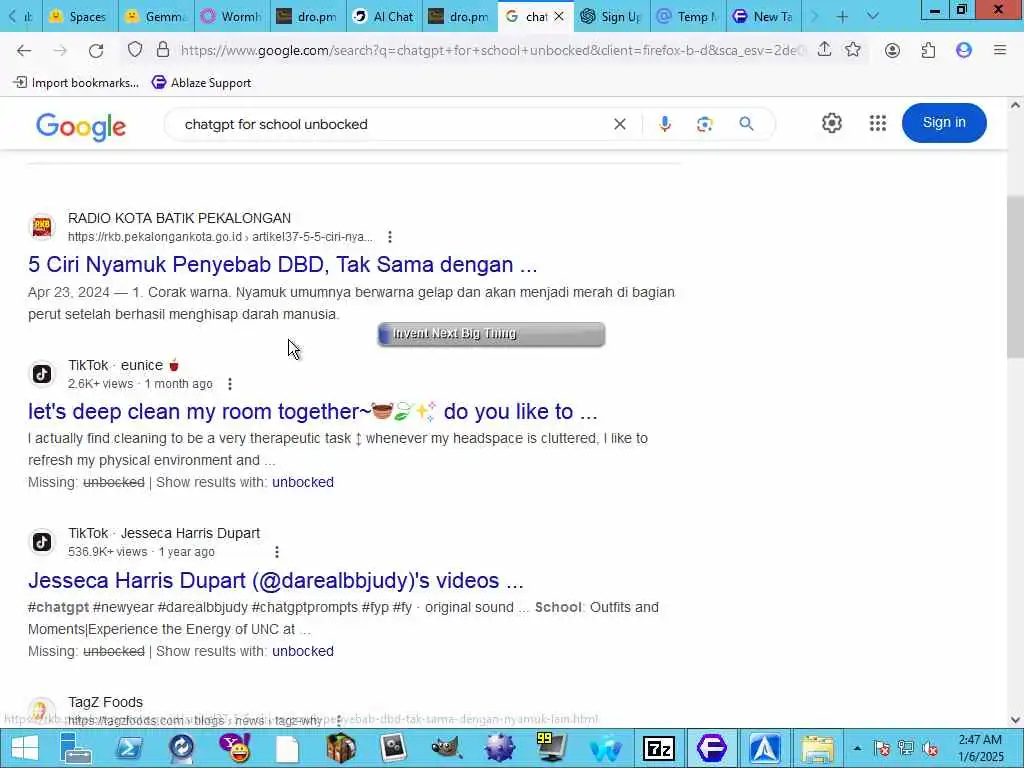This screenshot has width=1024, height=768.
Task: Open the blue profile avatar icon
Action: coord(964,50)
